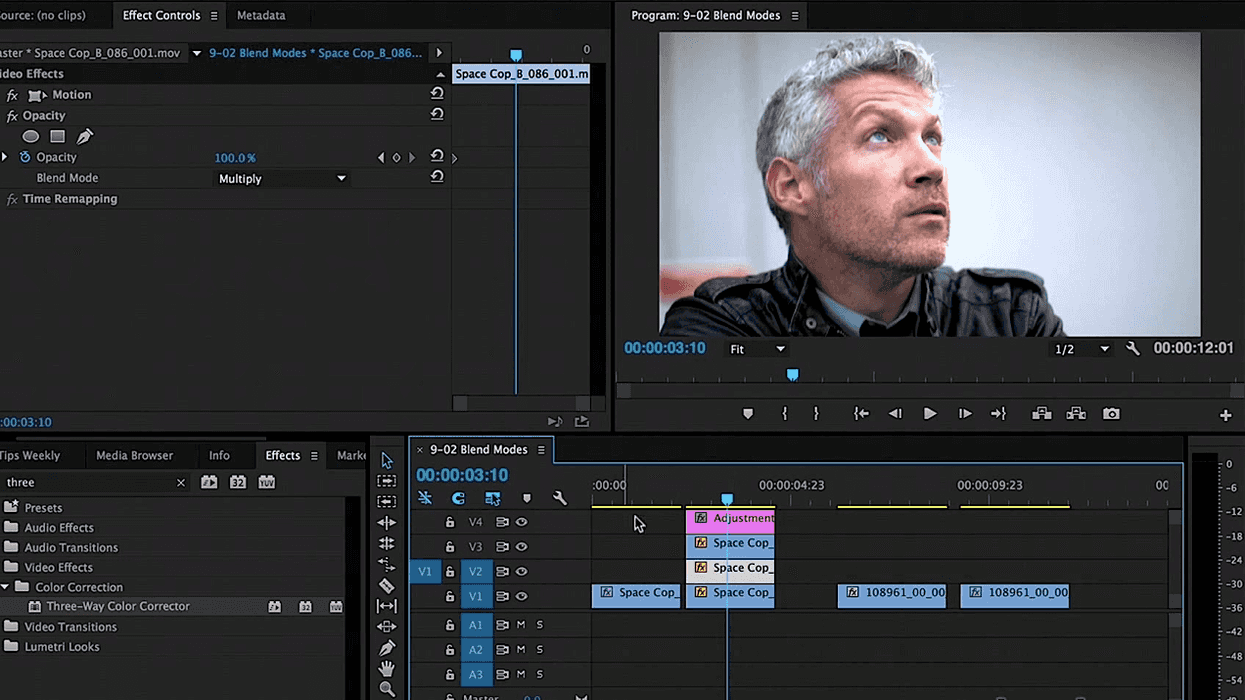
Task: Toggle V3 track output eye
Action: [x=521, y=547]
